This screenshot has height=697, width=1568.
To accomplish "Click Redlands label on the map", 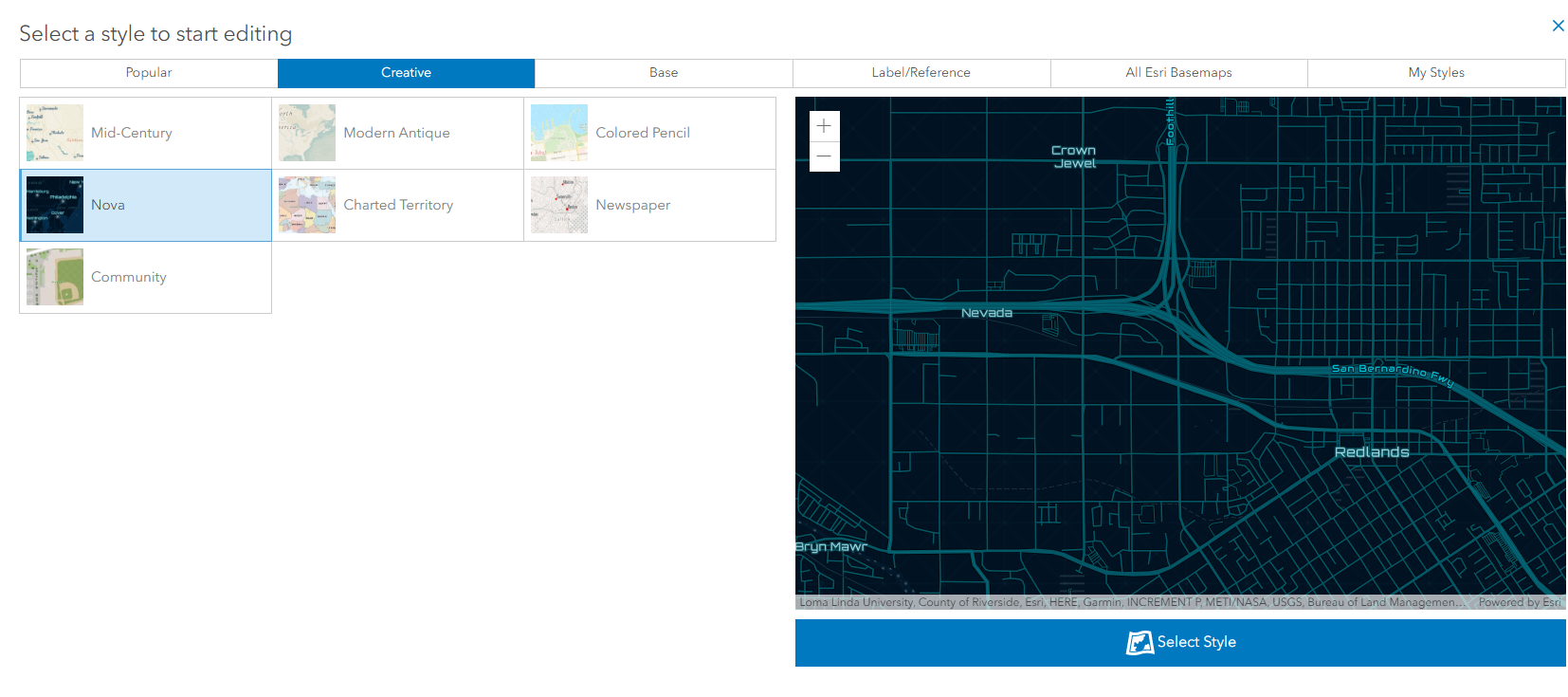I will [1372, 452].
